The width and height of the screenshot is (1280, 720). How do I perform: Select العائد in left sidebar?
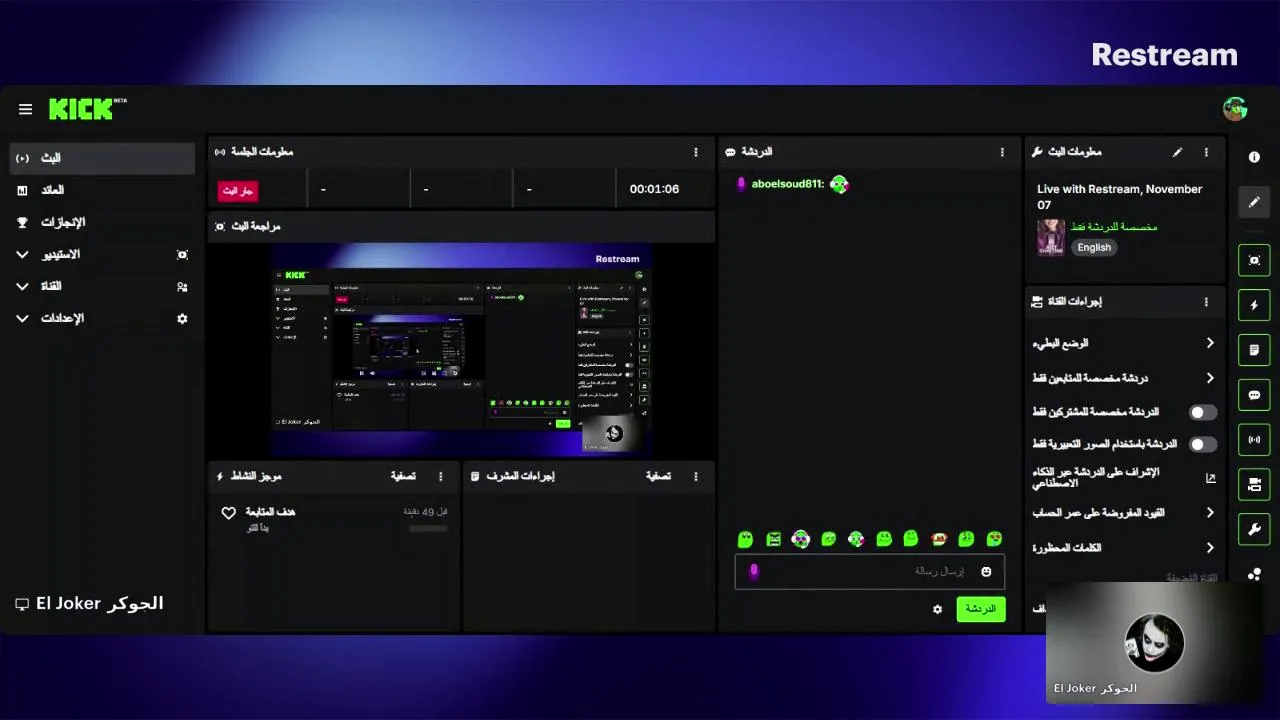(102, 190)
